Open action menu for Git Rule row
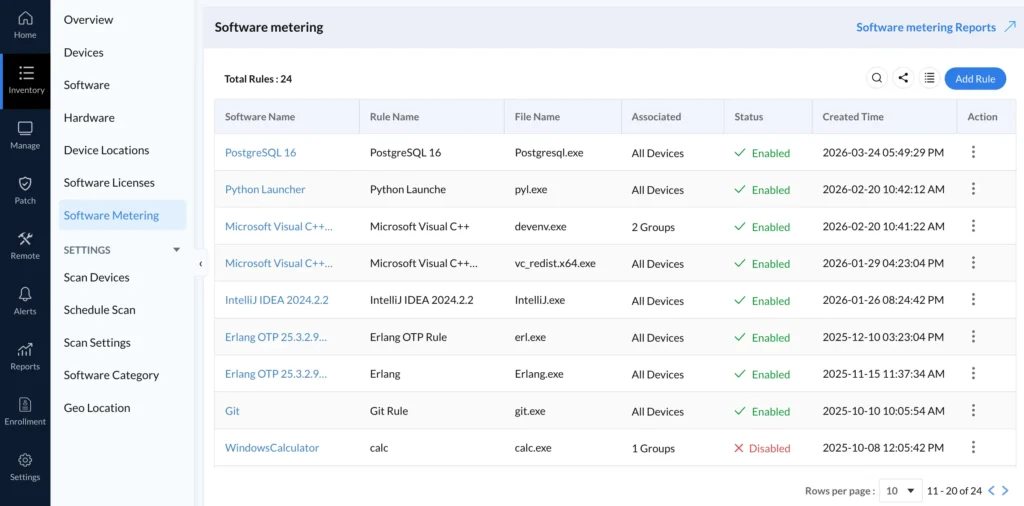Image resolution: width=1024 pixels, height=506 pixels. pos(973,410)
